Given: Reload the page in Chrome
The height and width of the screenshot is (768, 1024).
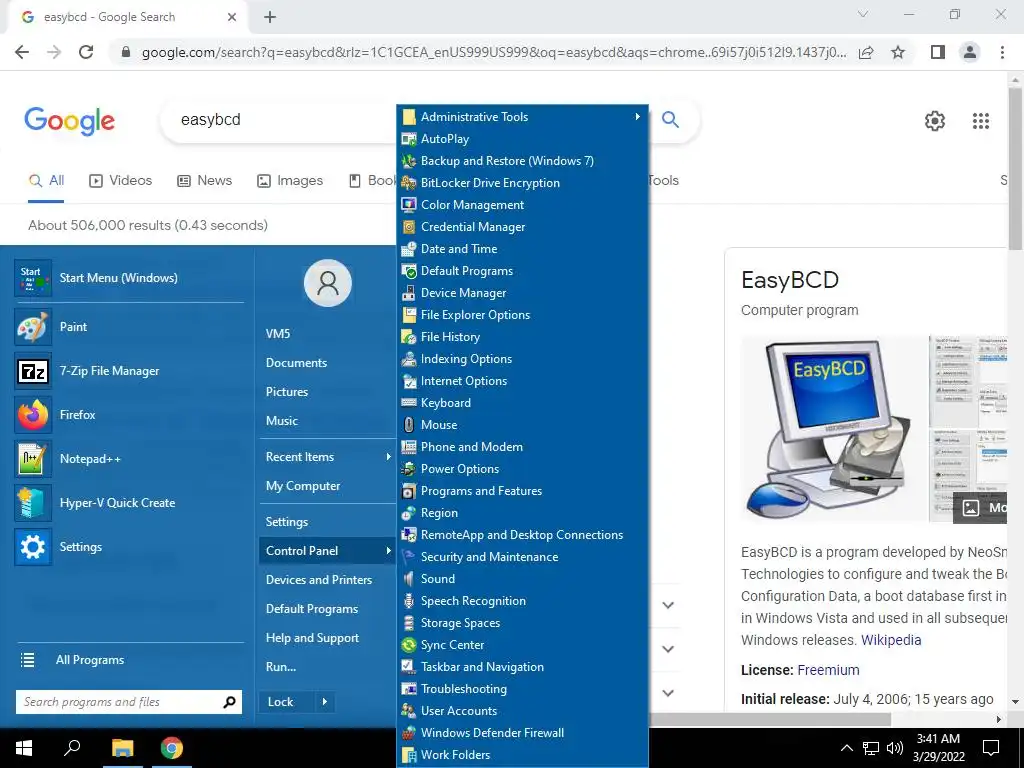Looking at the screenshot, I should [86, 52].
